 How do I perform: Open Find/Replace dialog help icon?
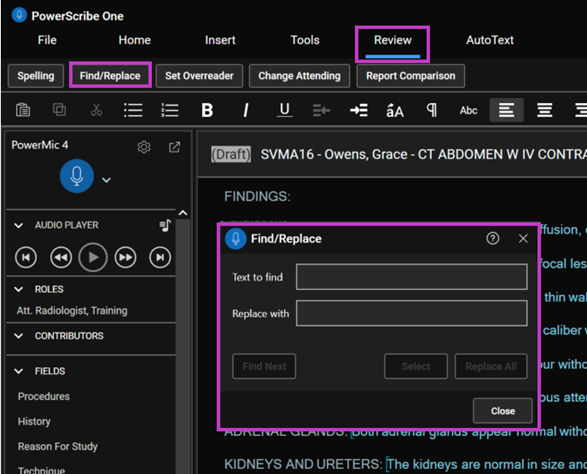493,238
